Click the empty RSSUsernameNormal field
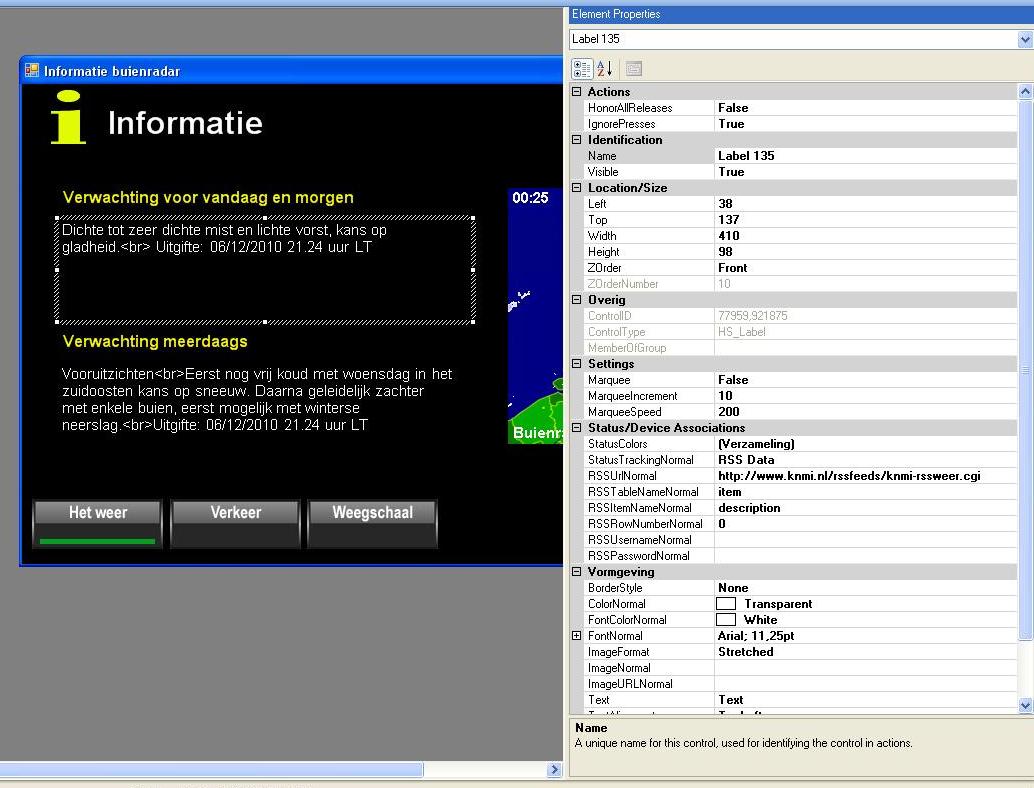 866,540
